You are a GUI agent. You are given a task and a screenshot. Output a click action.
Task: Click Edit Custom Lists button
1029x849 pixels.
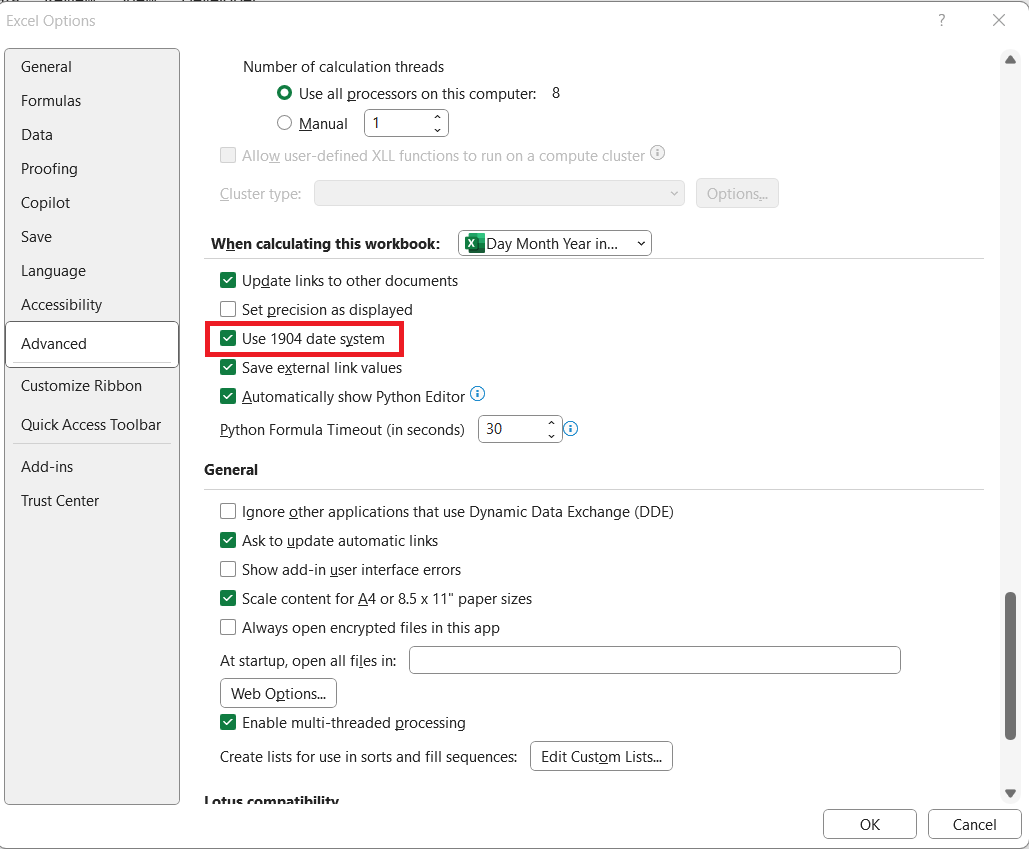coord(601,756)
